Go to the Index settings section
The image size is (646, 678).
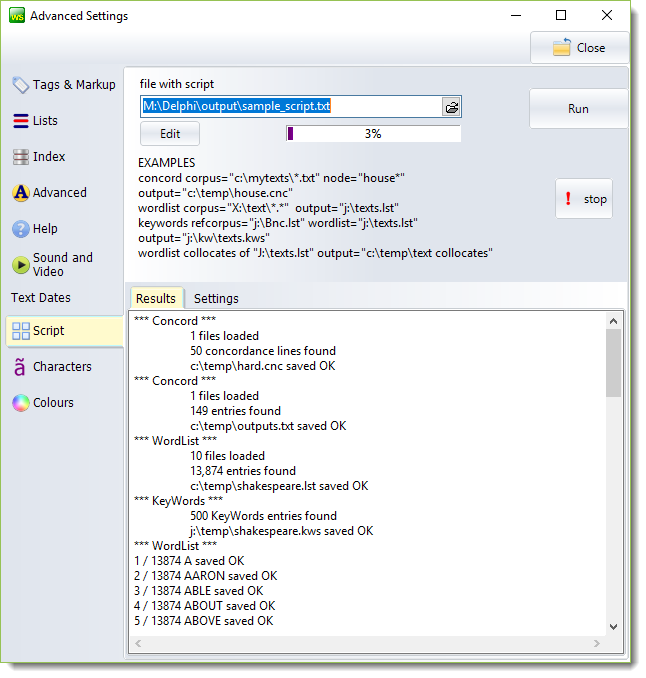[x=49, y=157]
